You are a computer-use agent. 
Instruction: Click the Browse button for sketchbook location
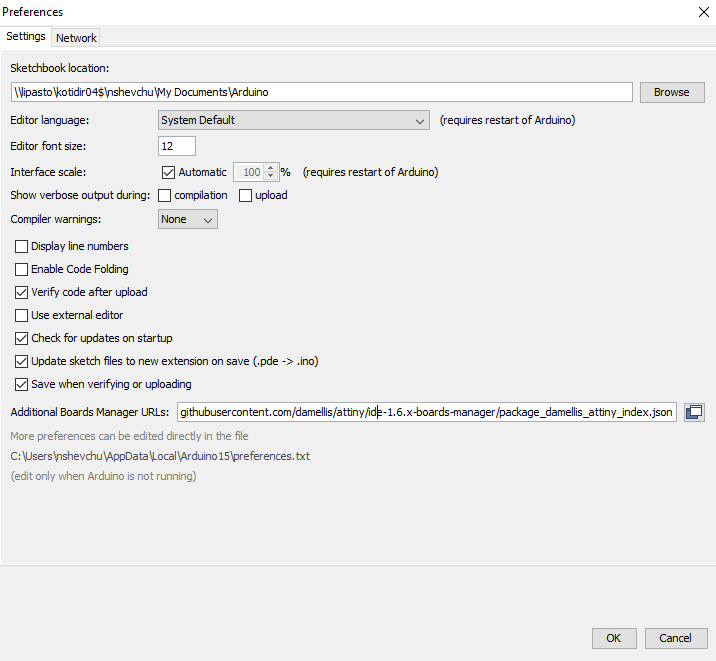pos(672,92)
